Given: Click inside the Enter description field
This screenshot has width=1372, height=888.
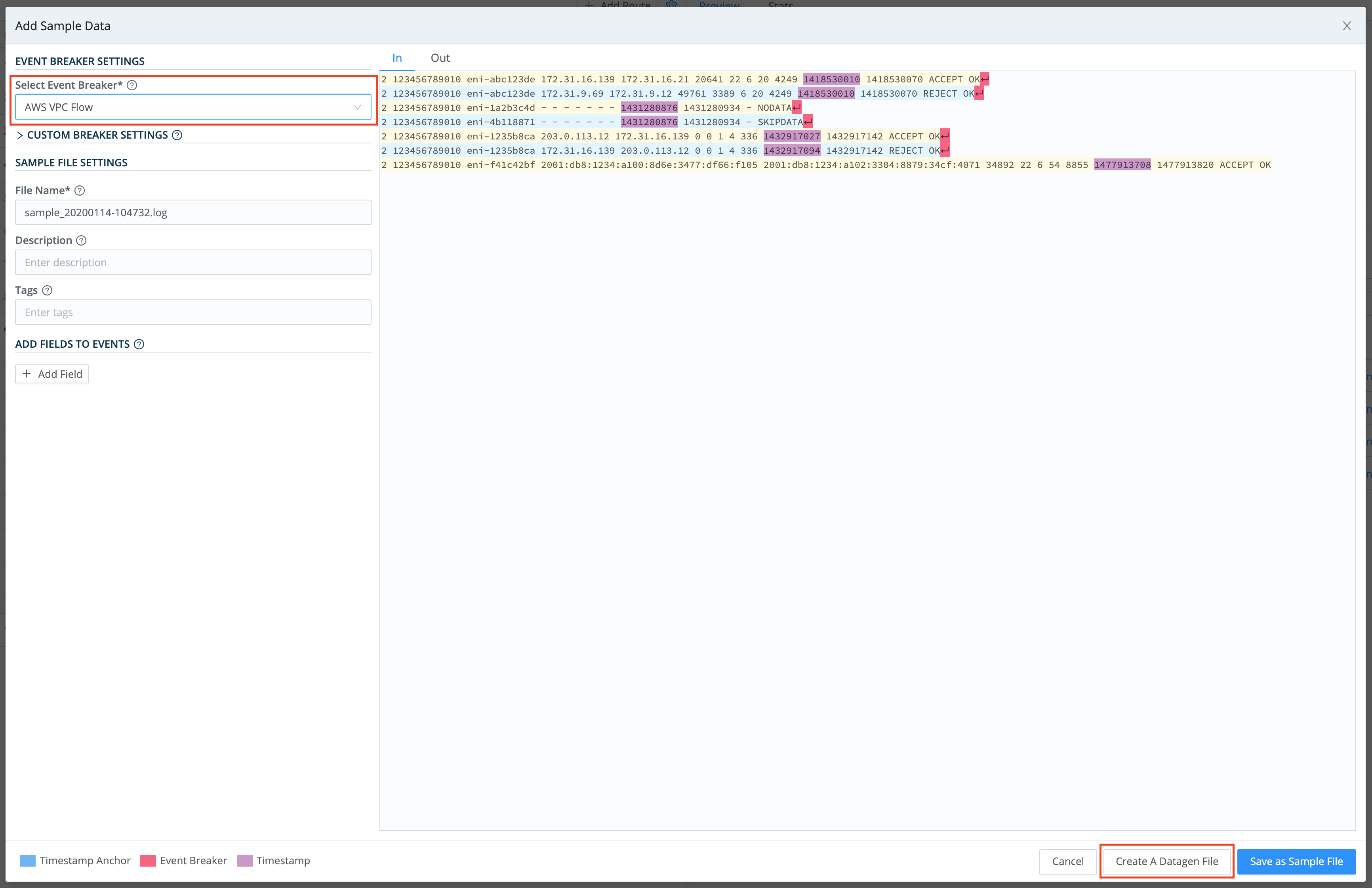Looking at the screenshot, I should click(193, 262).
